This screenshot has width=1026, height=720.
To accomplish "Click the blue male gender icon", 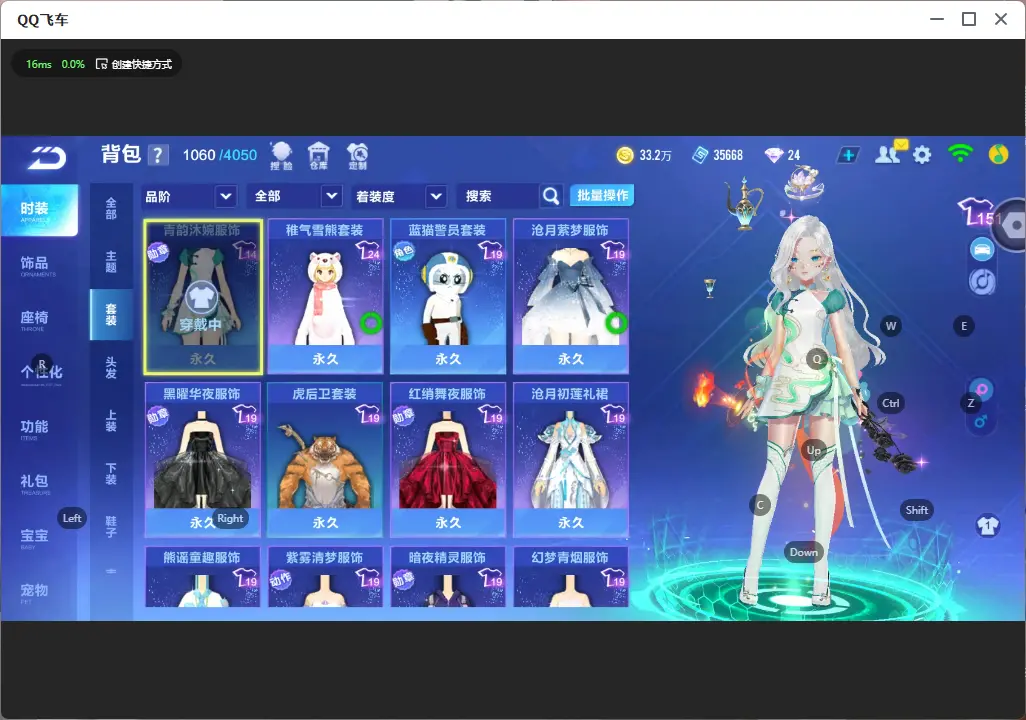I will [980, 421].
